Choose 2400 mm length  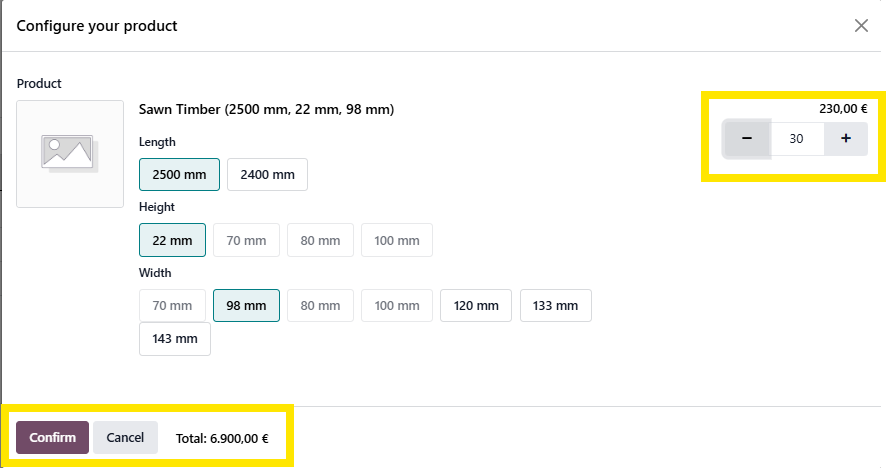[x=267, y=175]
